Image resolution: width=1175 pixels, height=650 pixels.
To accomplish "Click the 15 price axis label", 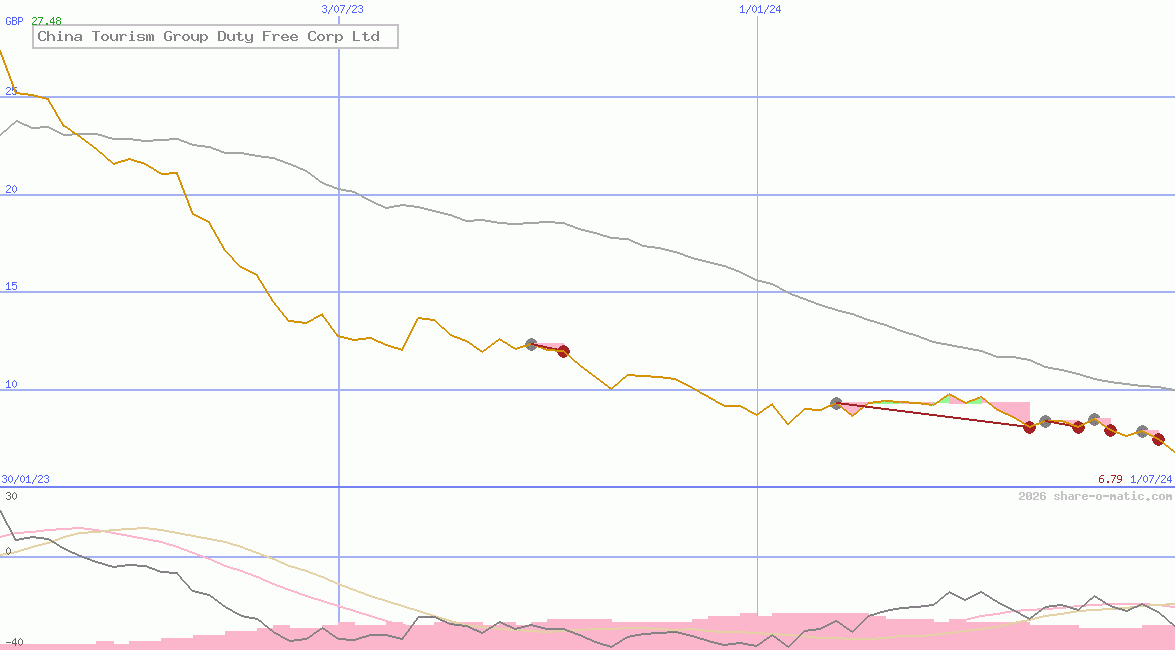I will [x=11, y=287].
